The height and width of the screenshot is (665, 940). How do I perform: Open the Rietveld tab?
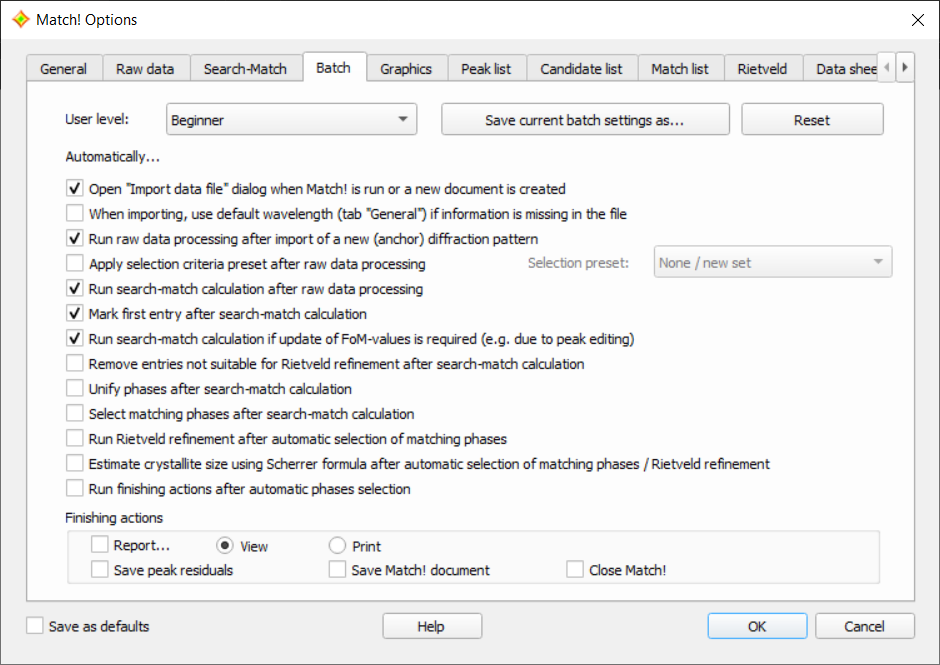(x=763, y=69)
